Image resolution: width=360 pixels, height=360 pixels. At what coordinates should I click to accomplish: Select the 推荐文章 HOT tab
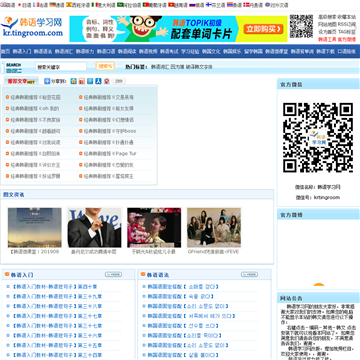coord(21,81)
